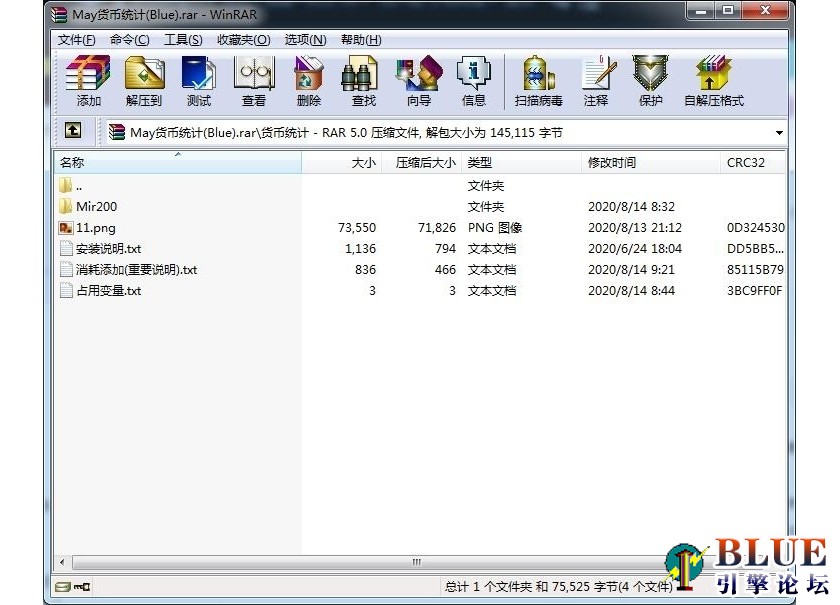This screenshot has width=840, height=605.
Task: Select the 11.png image file
Action: (96, 227)
